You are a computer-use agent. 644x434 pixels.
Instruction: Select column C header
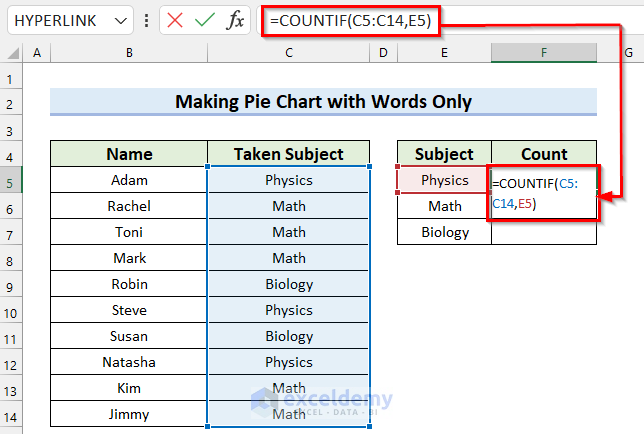288,52
